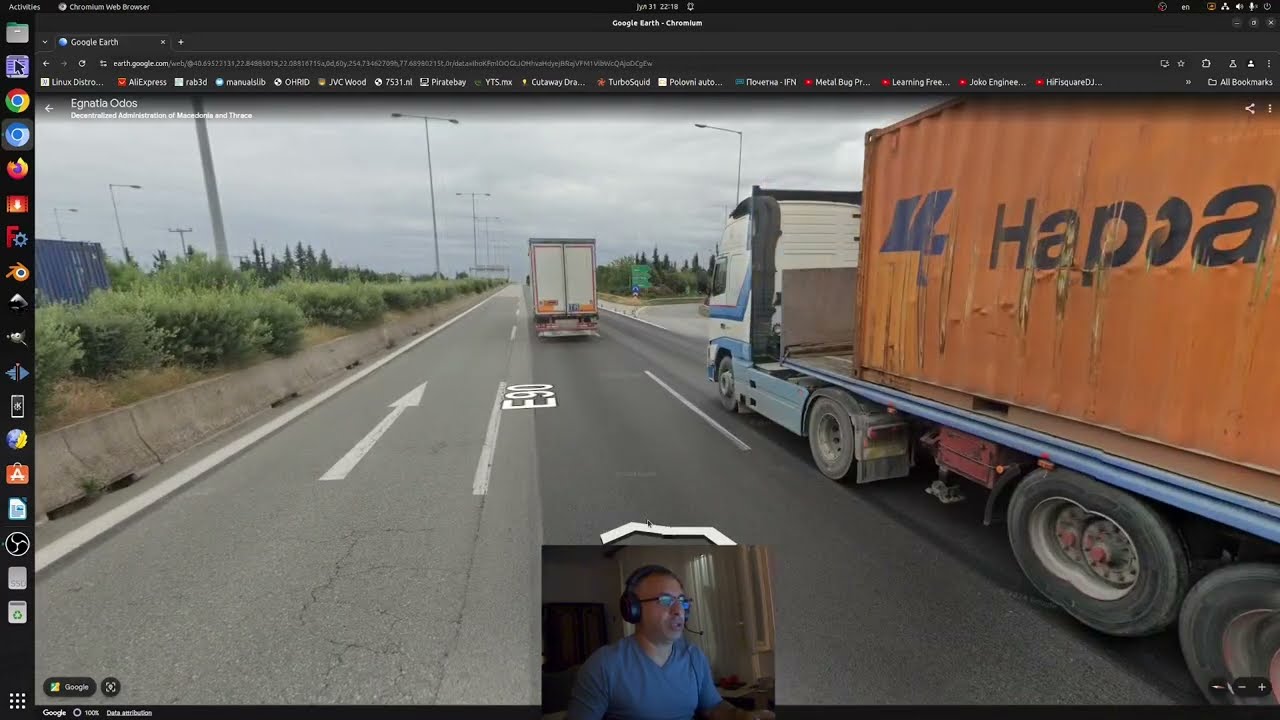This screenshot has width=1280, height=720.
Task: Open the YTS.mx bookmark
Action: click(493, 82)
